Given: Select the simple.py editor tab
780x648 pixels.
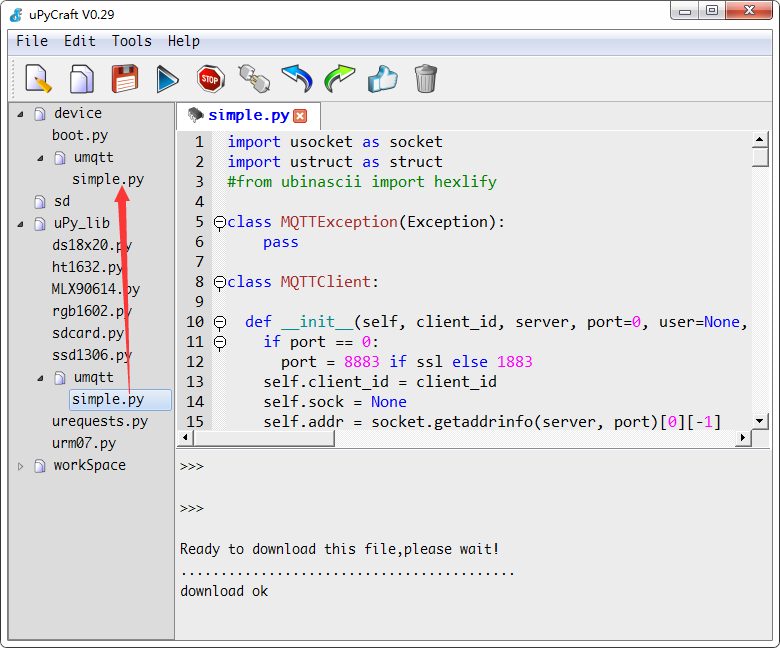Looking at the screenshot, I should 248,115.
